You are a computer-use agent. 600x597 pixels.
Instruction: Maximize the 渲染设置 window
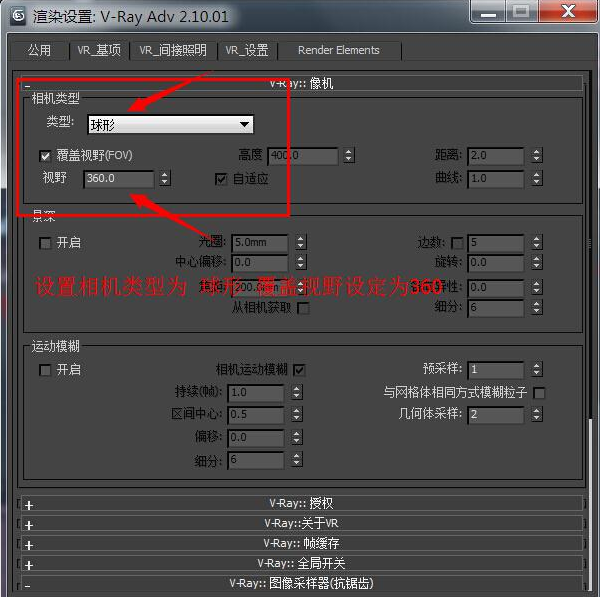pyautogui.click(x=521, y=12)
